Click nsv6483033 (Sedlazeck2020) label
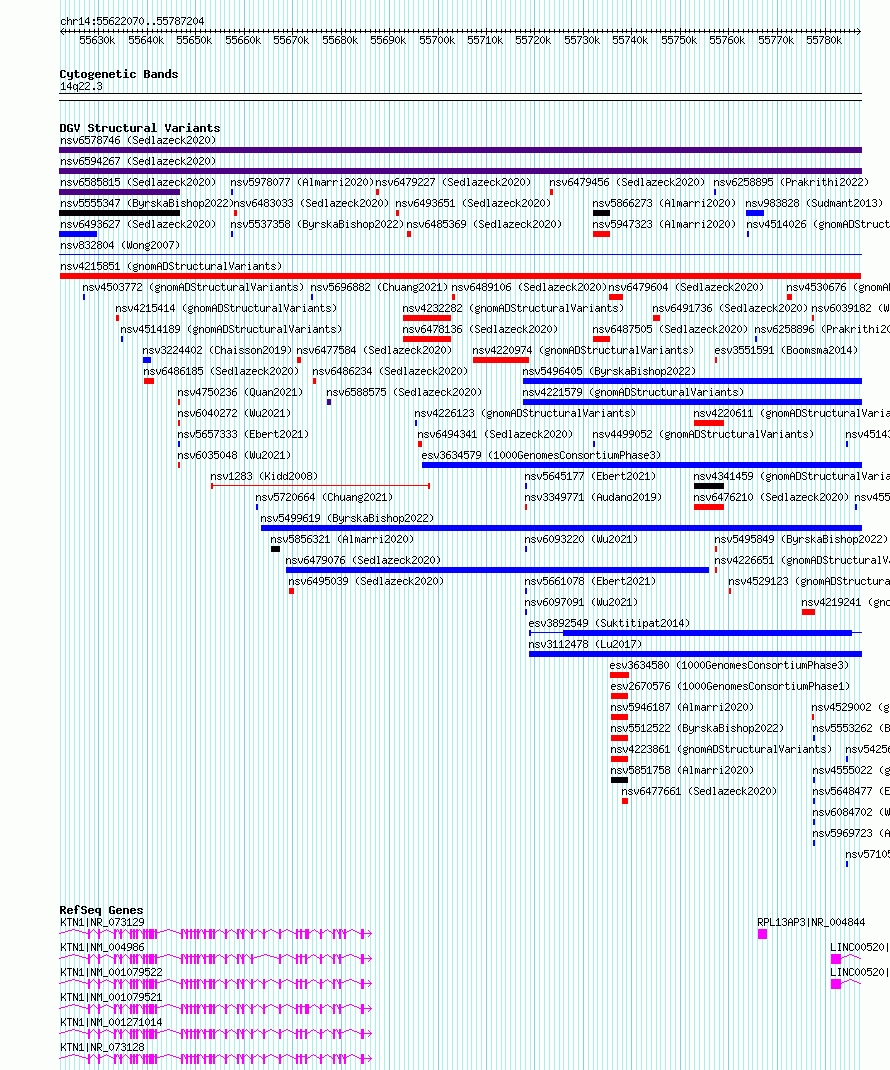The height and width of the screenshot is (1070, 890). pyautogui.click(x=311, y=204)
